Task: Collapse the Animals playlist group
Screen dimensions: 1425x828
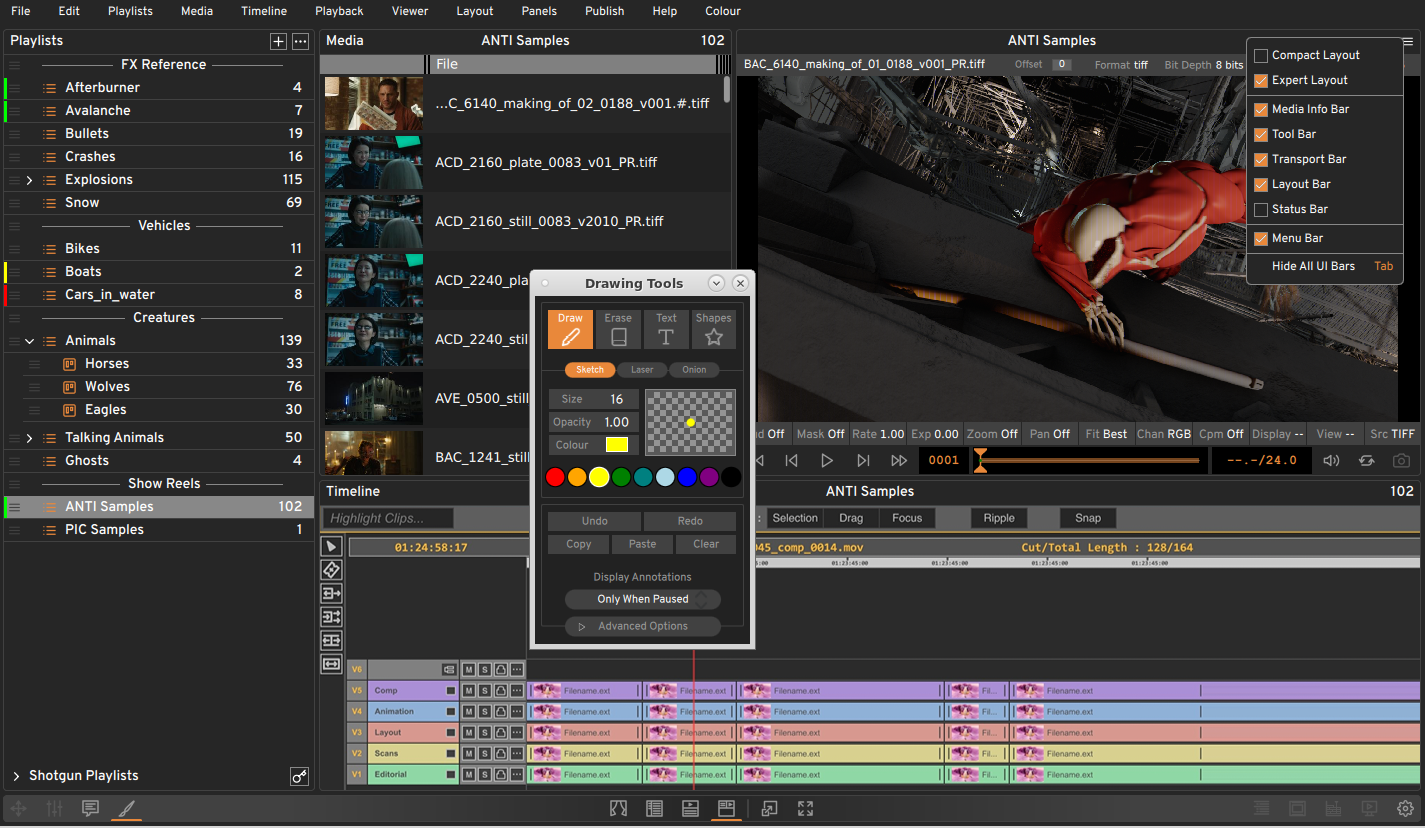Action: (x=28, y=340)
